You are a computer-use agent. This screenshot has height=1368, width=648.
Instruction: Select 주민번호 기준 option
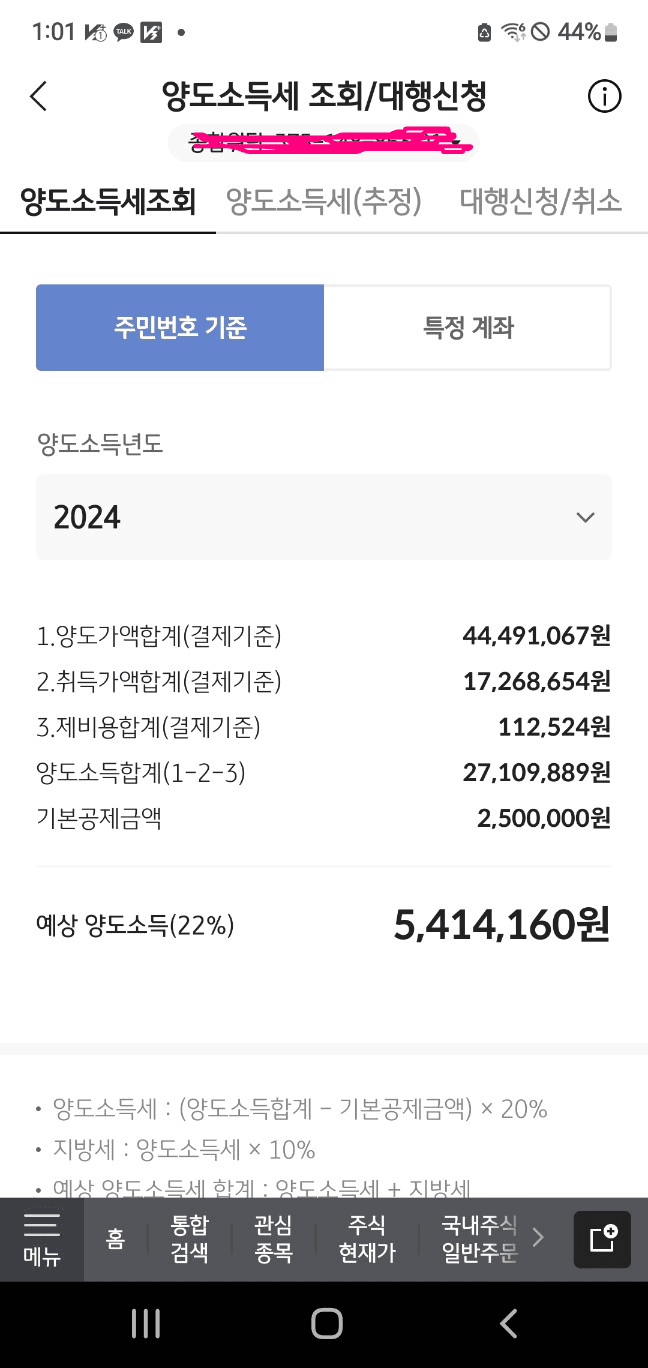coord(180,328)
